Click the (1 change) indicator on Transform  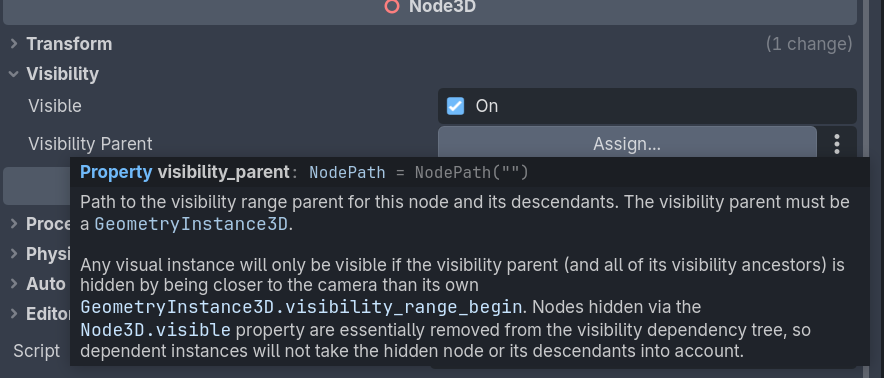[x=809, y=44]
